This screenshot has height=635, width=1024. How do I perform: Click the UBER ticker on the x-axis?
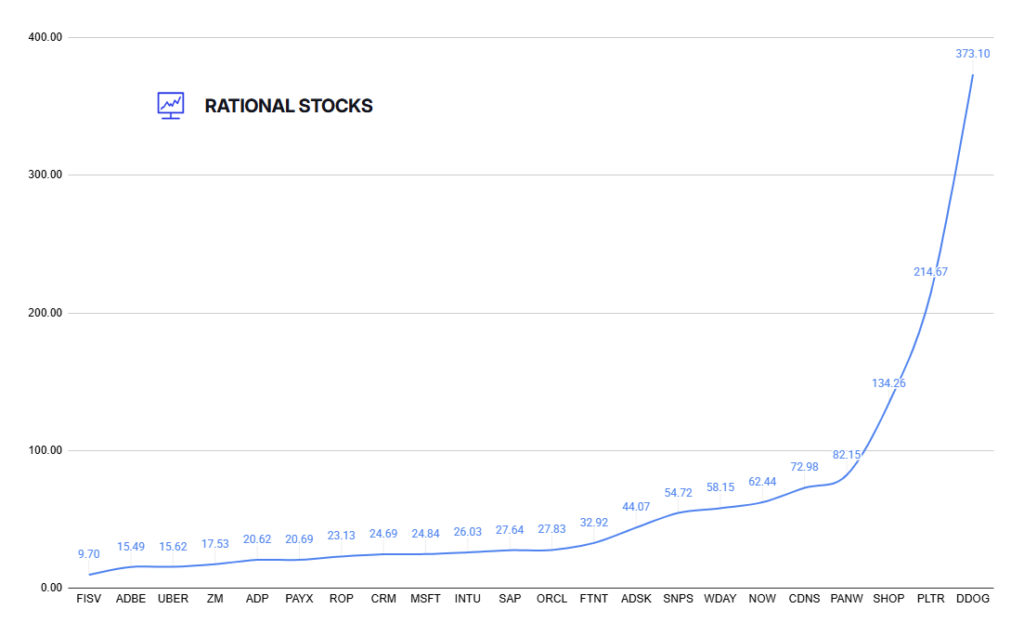tap(173, 599)
